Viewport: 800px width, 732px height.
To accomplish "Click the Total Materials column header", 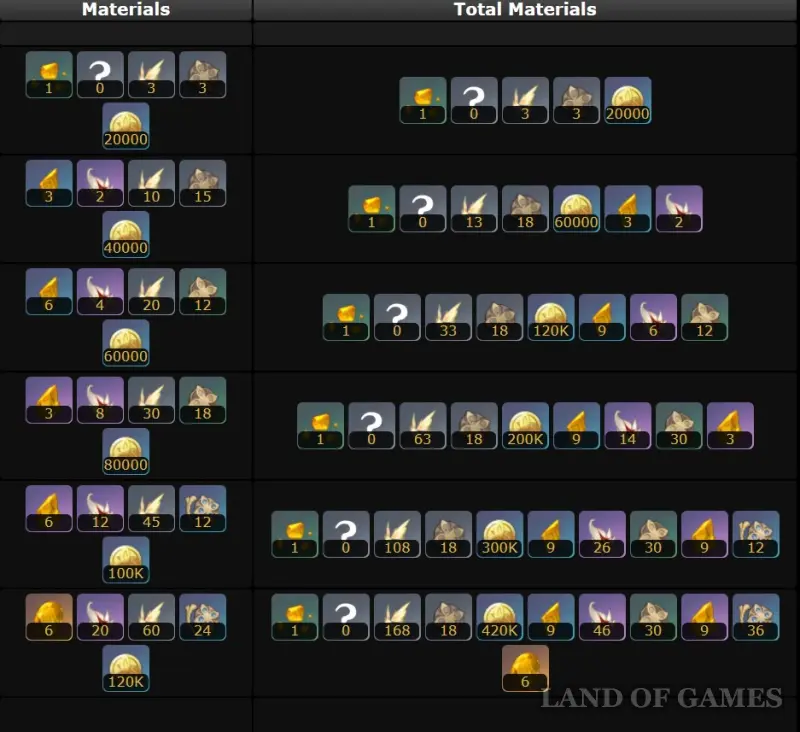I will click(525, 10).
